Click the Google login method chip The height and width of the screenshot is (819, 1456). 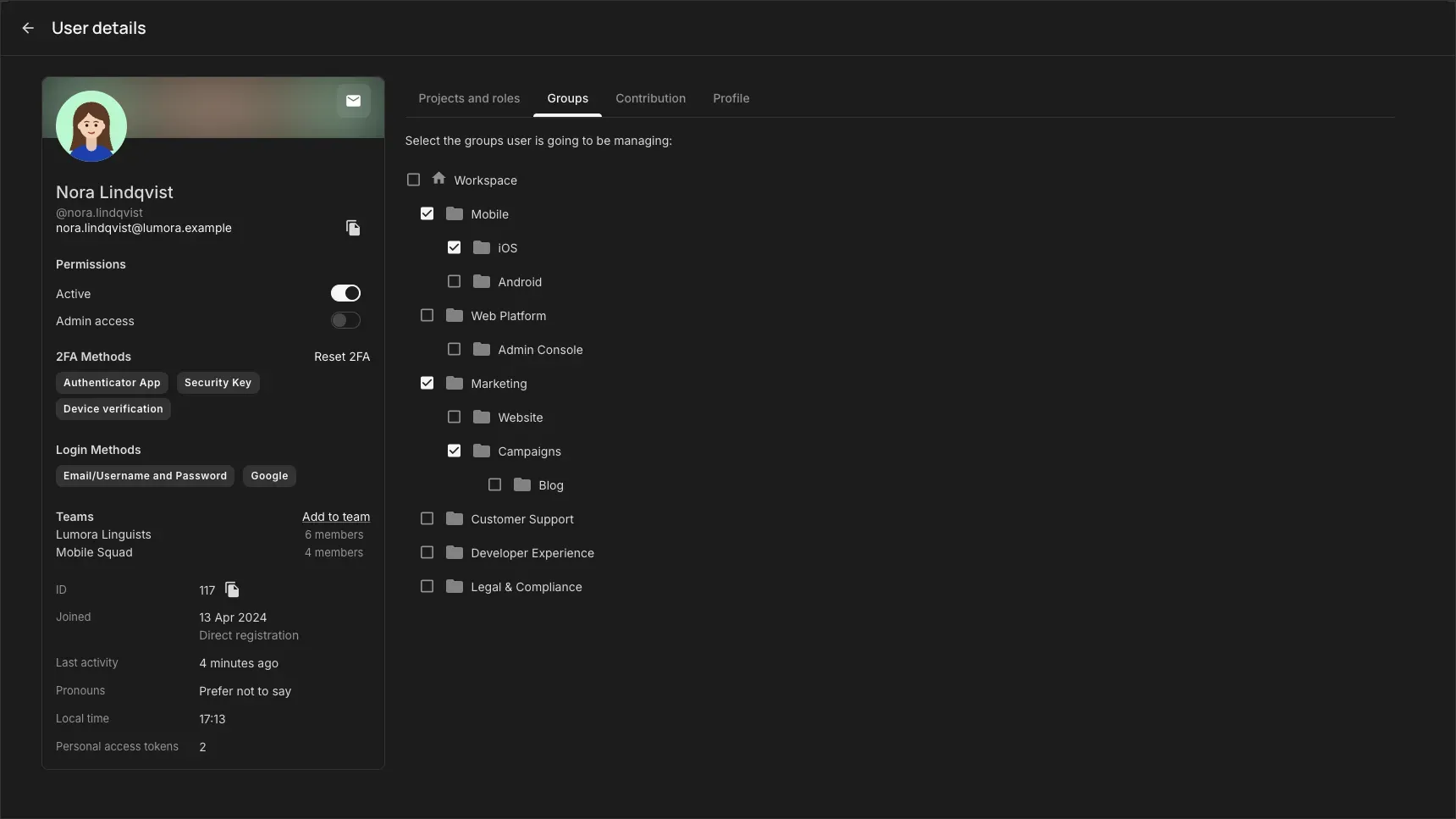[269, 476]
